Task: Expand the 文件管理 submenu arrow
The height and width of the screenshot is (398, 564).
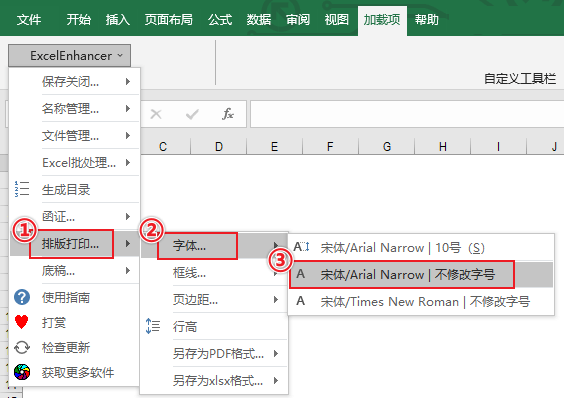Action: point(128,135)
